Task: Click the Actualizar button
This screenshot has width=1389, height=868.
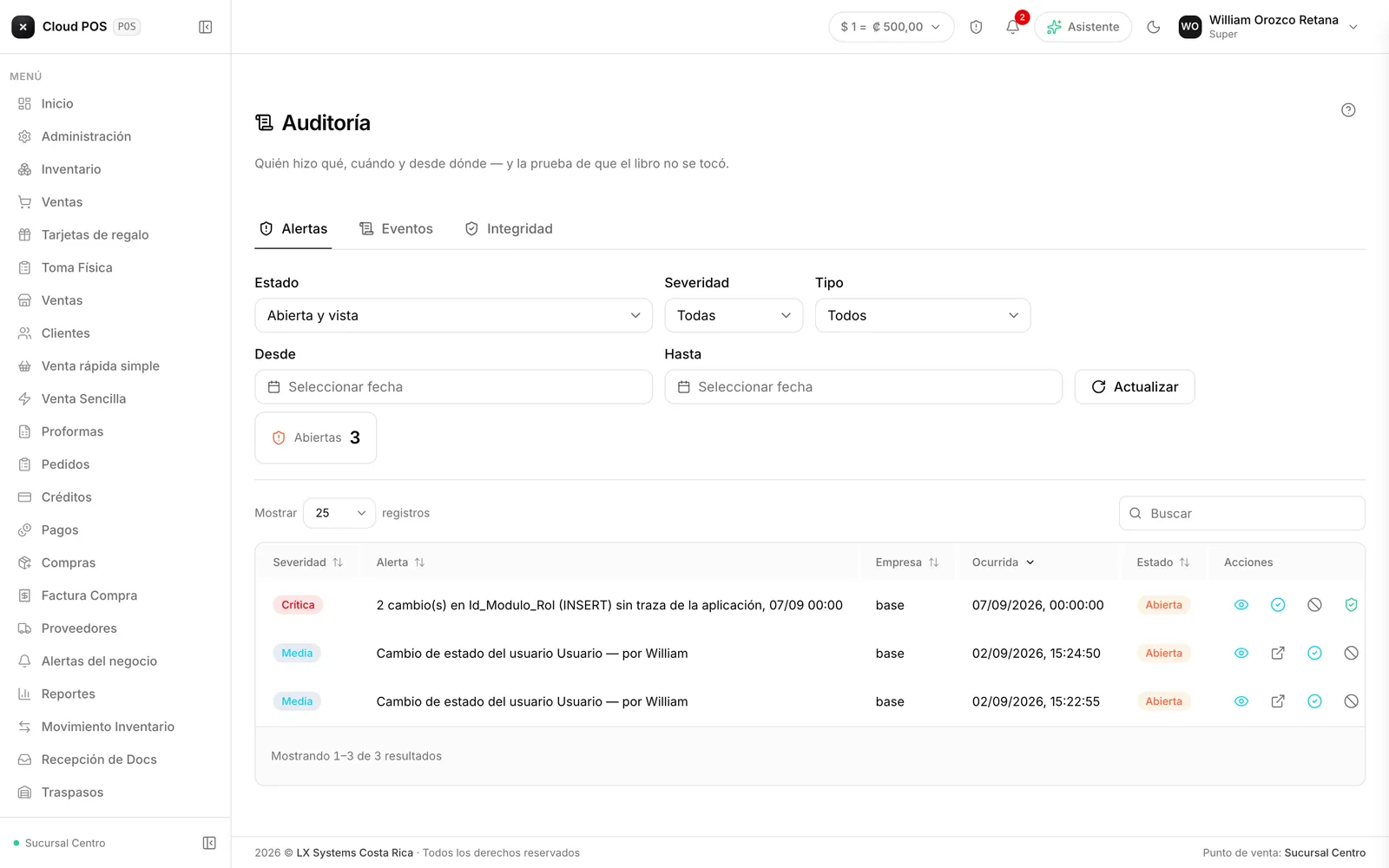Action: pyautogui.click(x=1135, y=387)
